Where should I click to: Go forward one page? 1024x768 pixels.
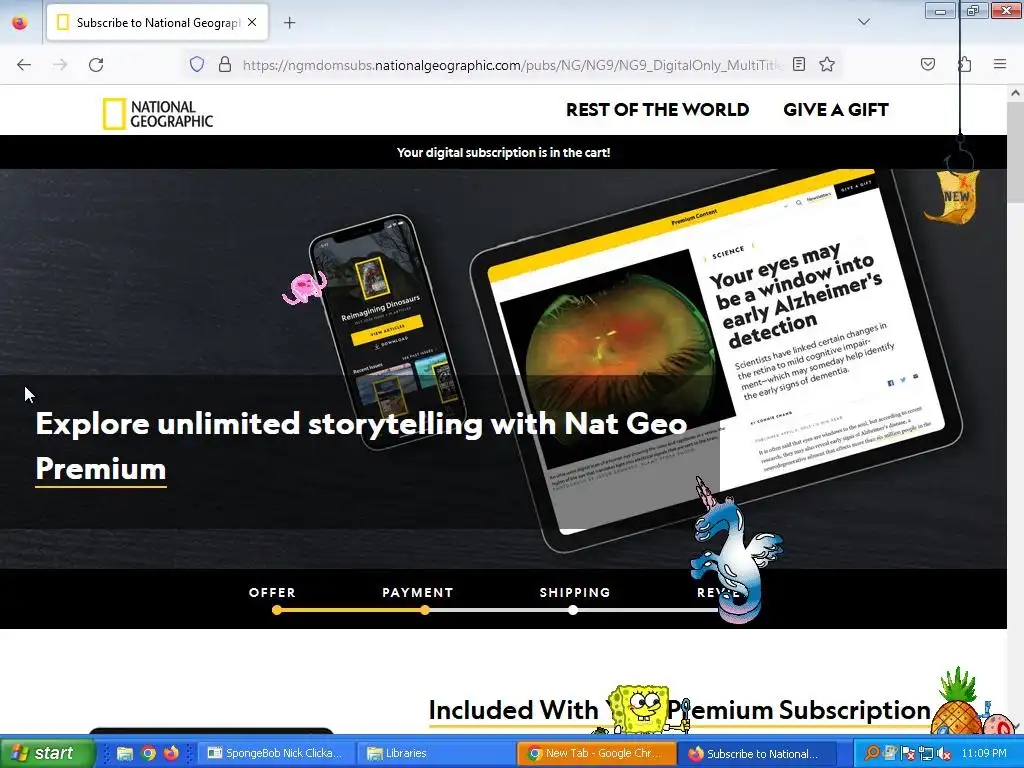(60, 65)
